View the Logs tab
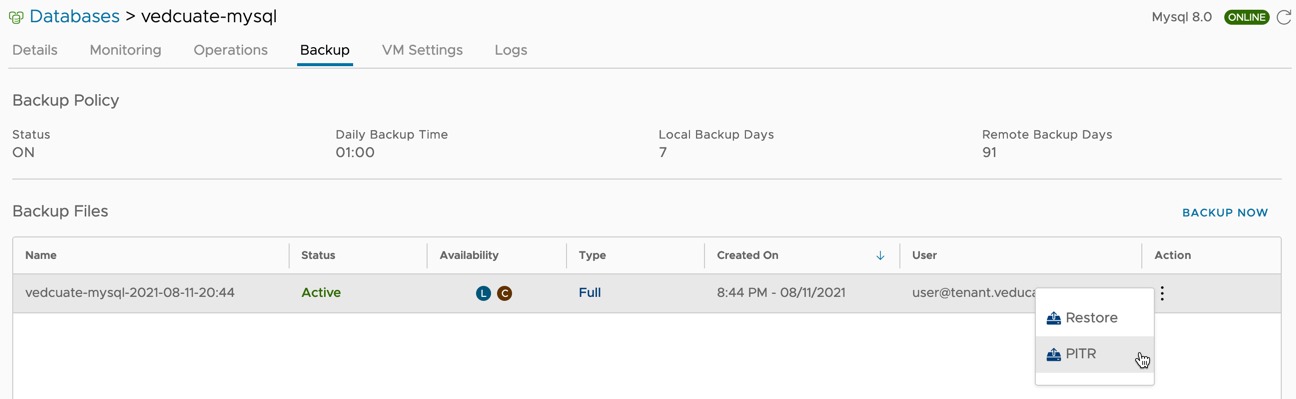Viewport: 1296px width, 399px height. [x=511, y=50]
